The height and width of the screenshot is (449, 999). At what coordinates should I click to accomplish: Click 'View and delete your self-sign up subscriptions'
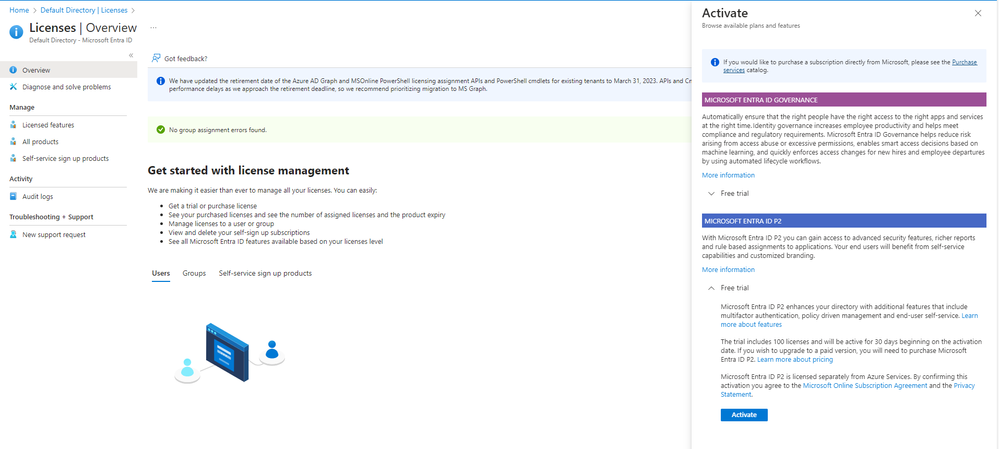(239, 232)
